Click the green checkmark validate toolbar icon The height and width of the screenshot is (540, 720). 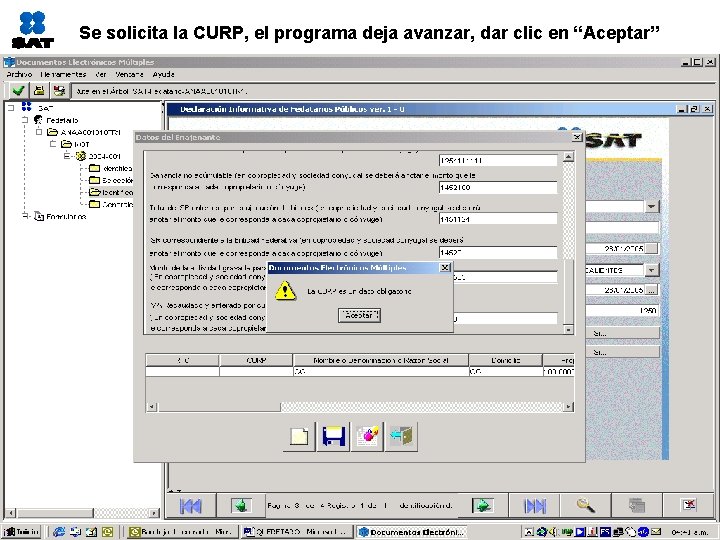coord(18,90)
